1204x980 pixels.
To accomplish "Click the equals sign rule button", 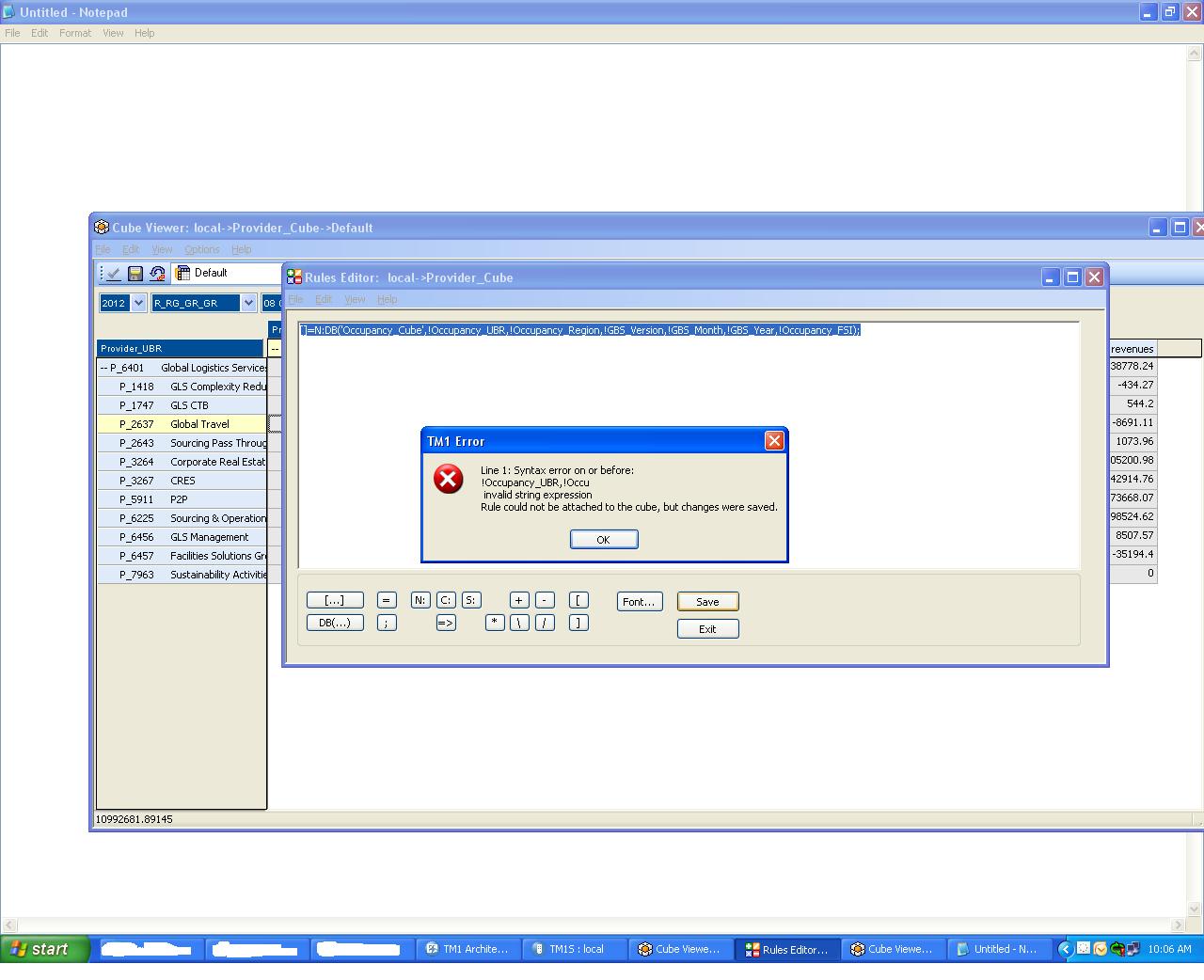I will (386, 600).
